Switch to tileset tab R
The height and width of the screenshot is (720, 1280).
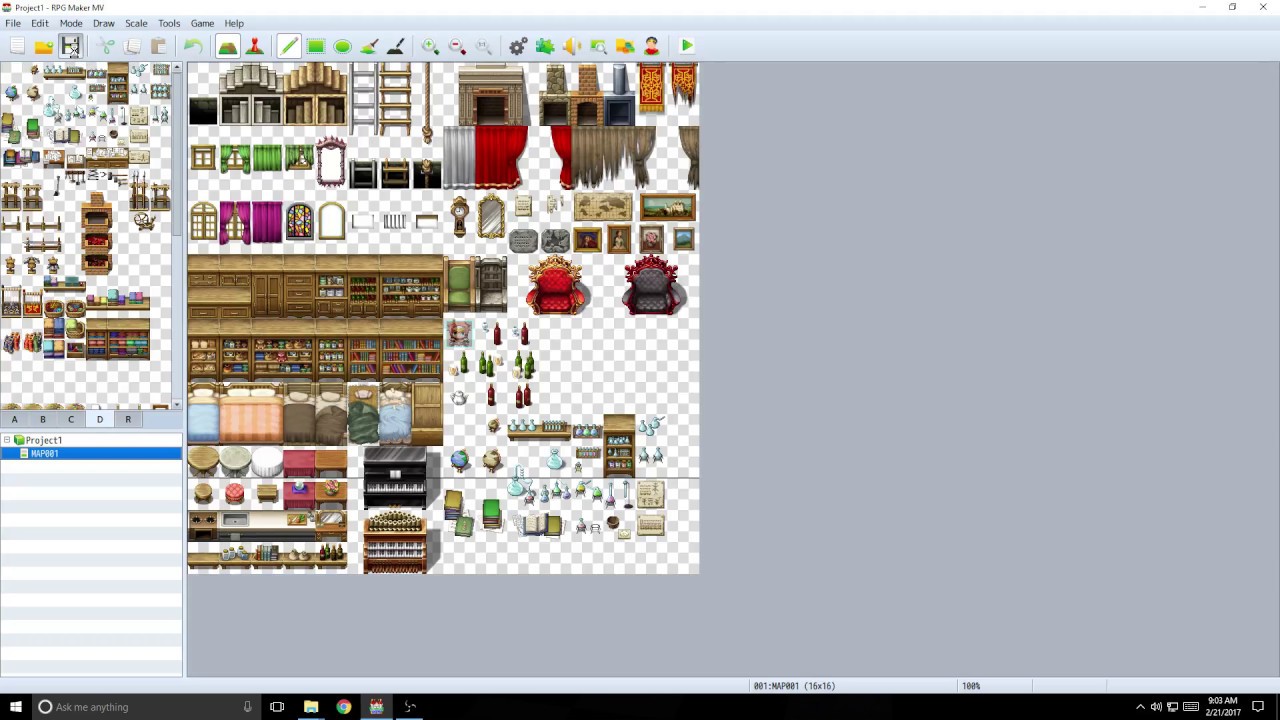(x=127, y=420)
